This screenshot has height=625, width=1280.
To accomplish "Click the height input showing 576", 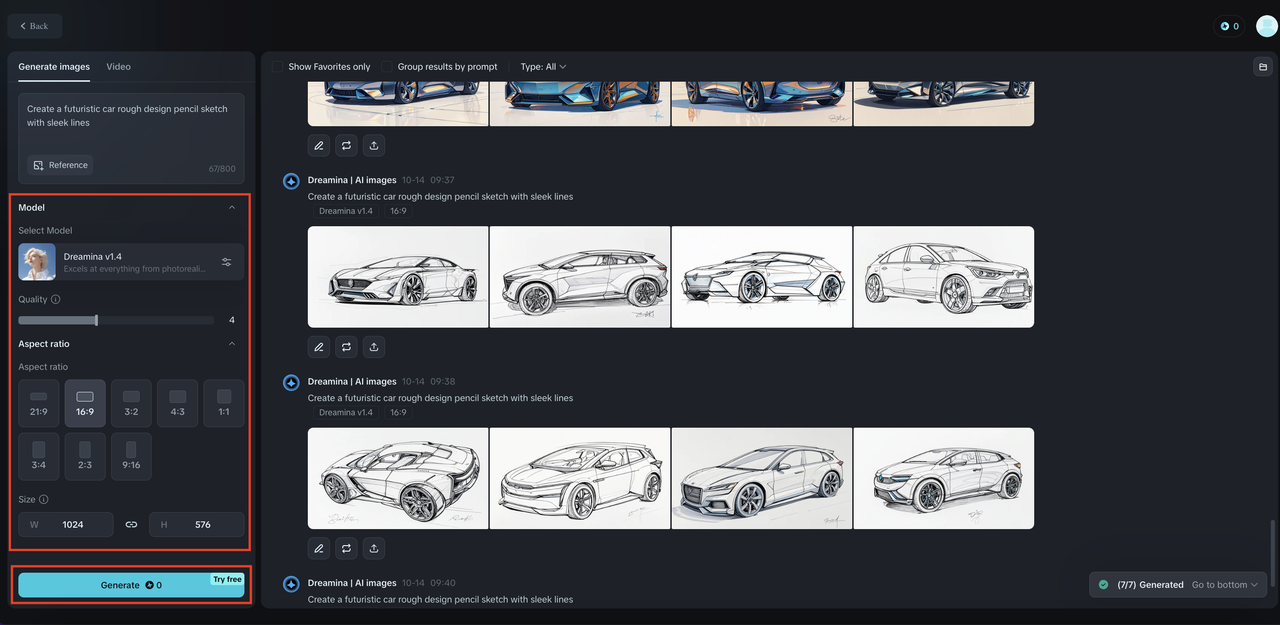I will tap(197, 524).
